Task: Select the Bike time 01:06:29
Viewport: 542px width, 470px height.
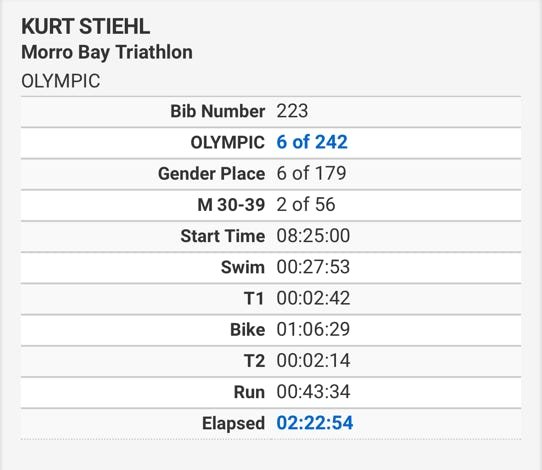Action: pyautogui.click(x=313, y=329)
